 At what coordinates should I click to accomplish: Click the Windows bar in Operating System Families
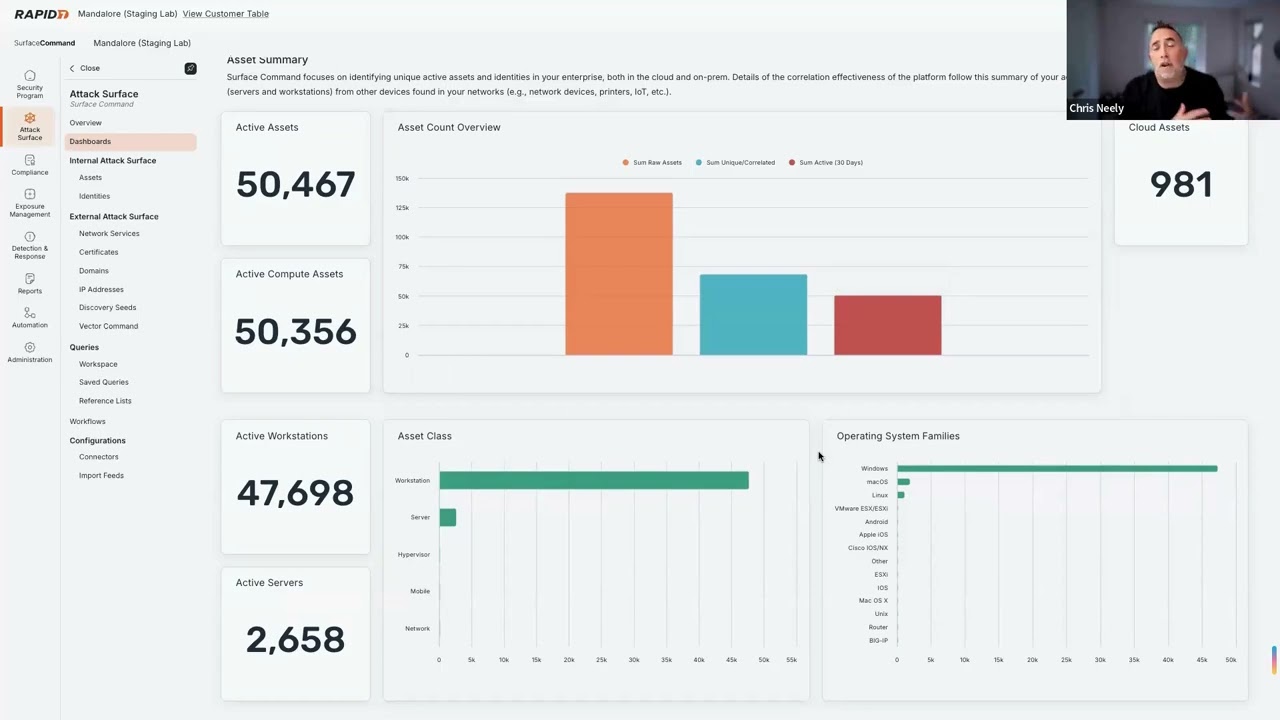1057,468
